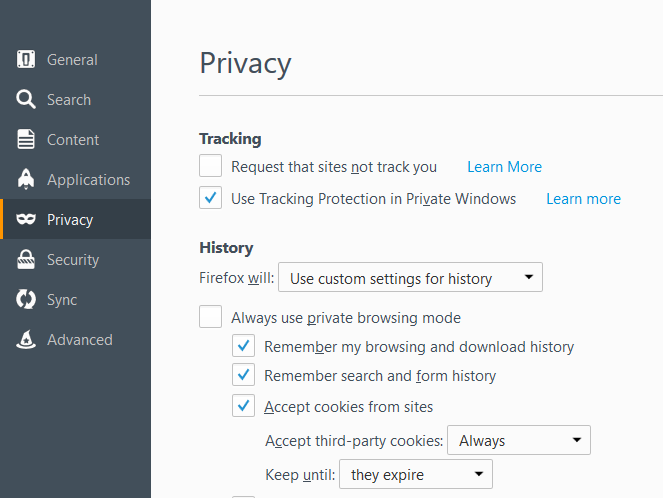Viewport: 663px width, 498px height.
Task: Click the Search magnifying glass icon
Action: (x=26, y=99)
